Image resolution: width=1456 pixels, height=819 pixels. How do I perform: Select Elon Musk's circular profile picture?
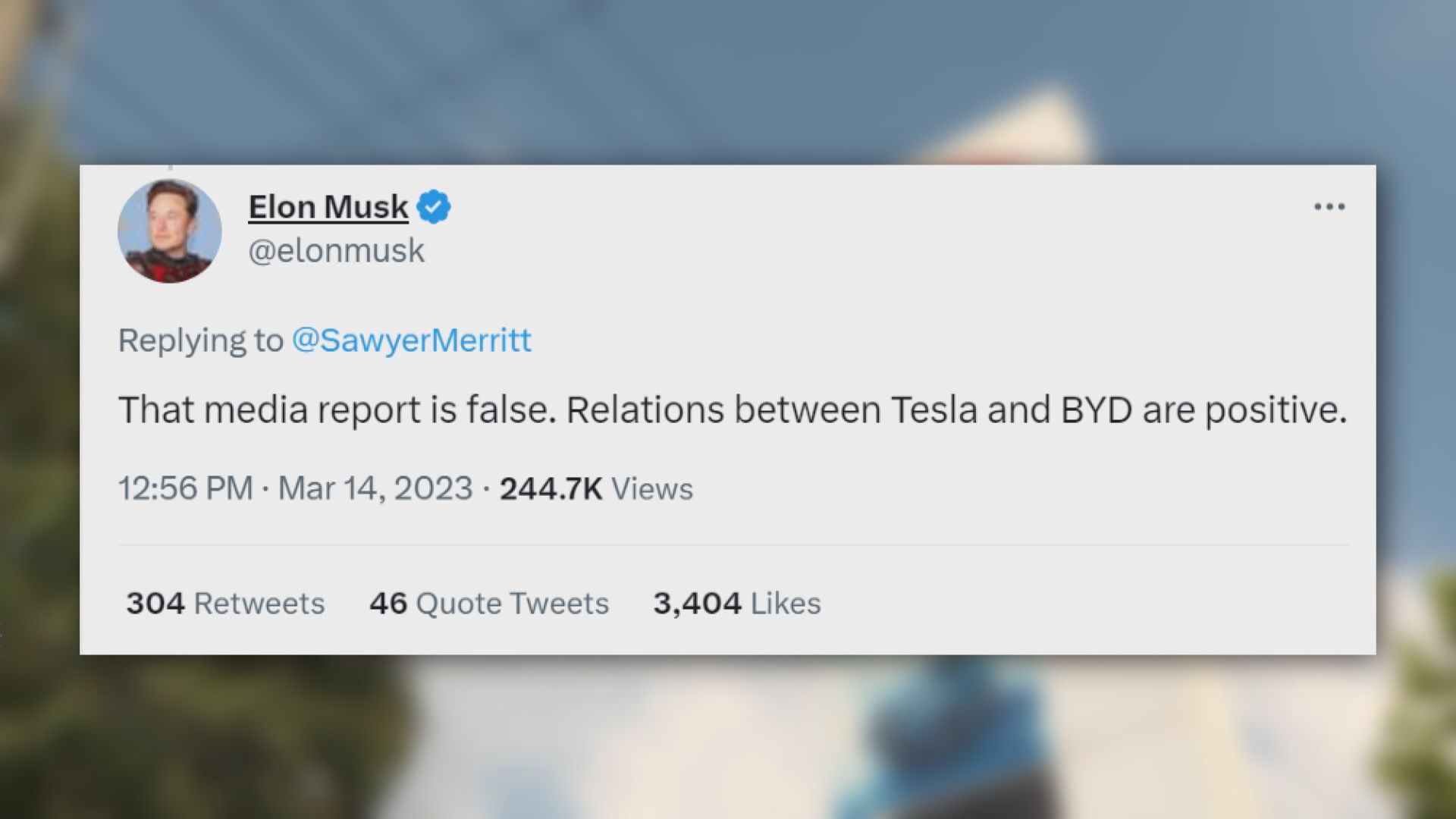[168, 229]
